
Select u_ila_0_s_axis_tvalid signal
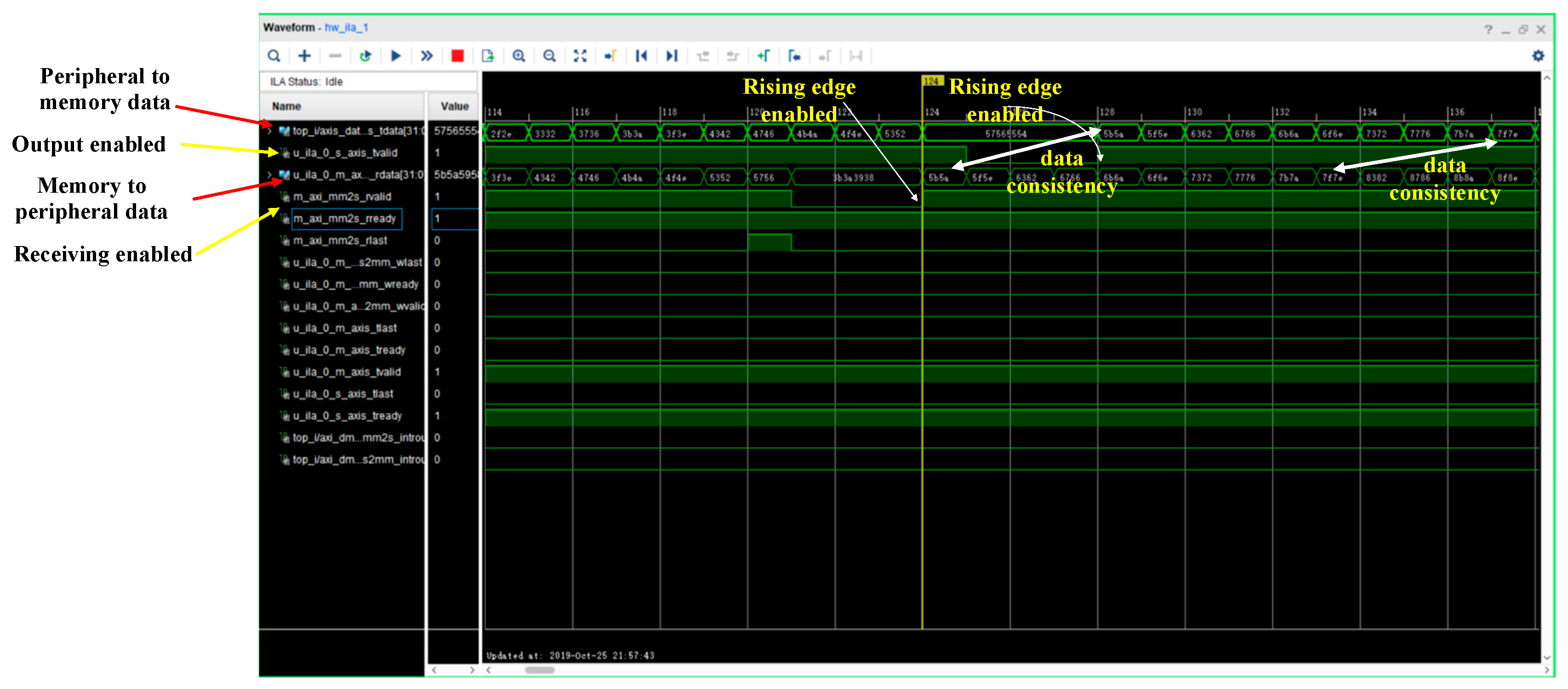[344, 153]
